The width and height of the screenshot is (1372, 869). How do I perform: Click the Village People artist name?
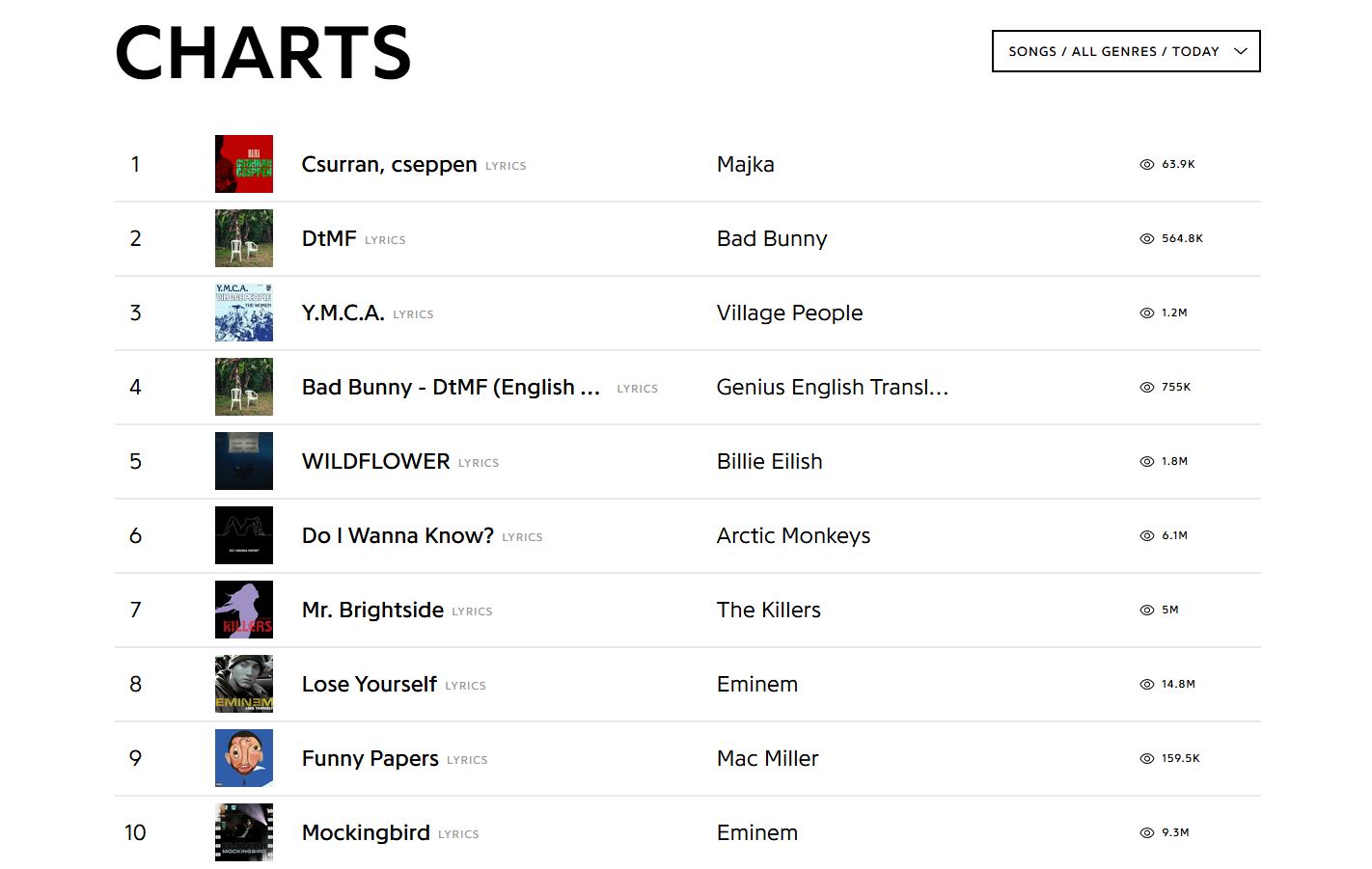[x=789, y=312]
